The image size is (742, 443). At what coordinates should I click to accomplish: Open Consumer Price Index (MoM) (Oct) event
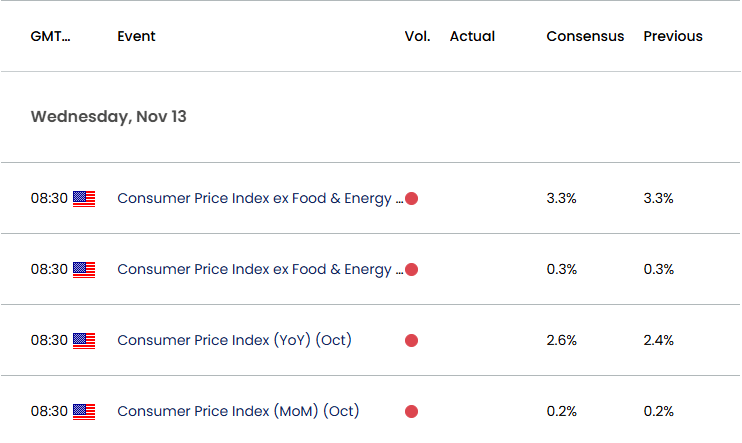[x=238, y=411]
